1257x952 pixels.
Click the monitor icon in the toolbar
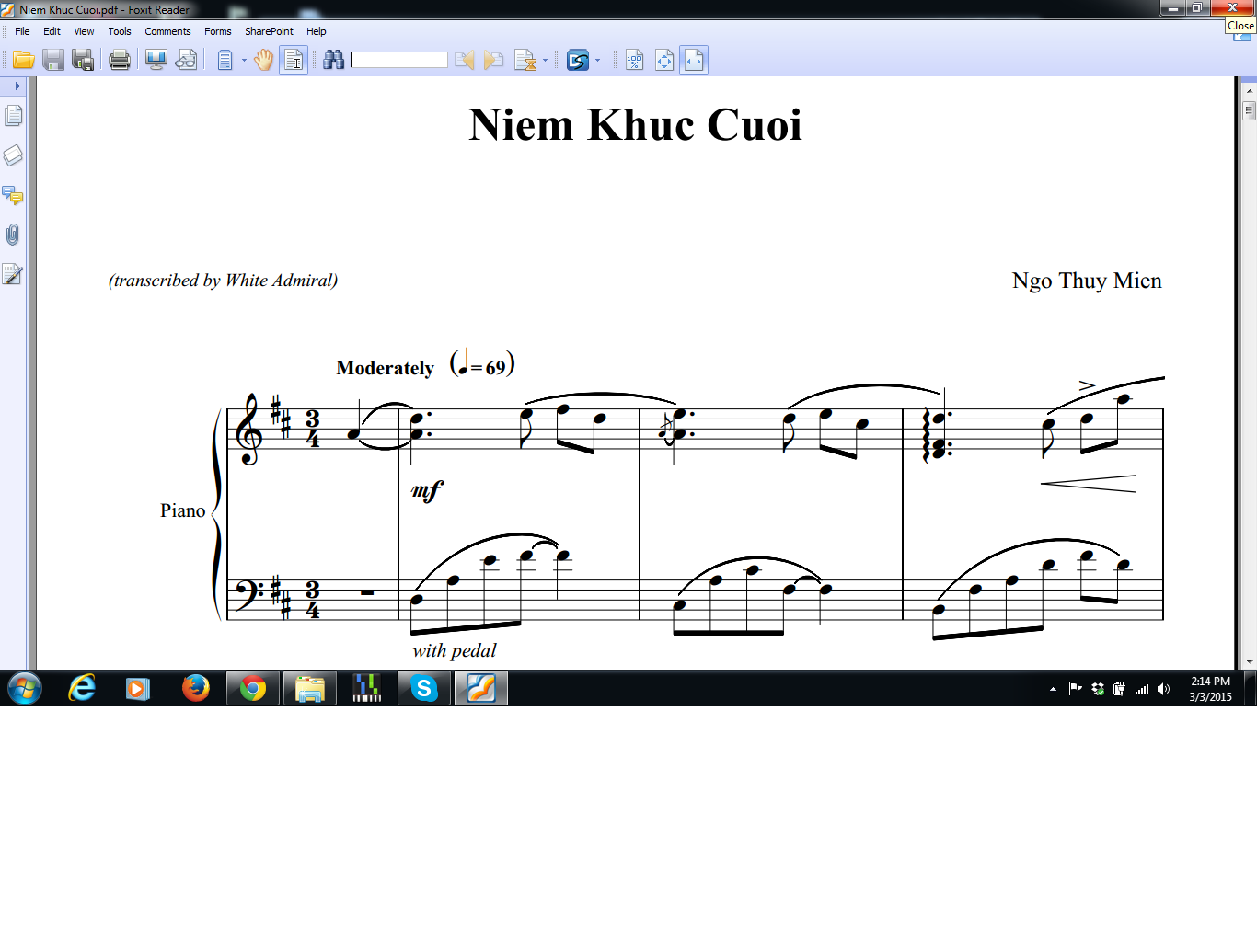[x=156, y=61]
